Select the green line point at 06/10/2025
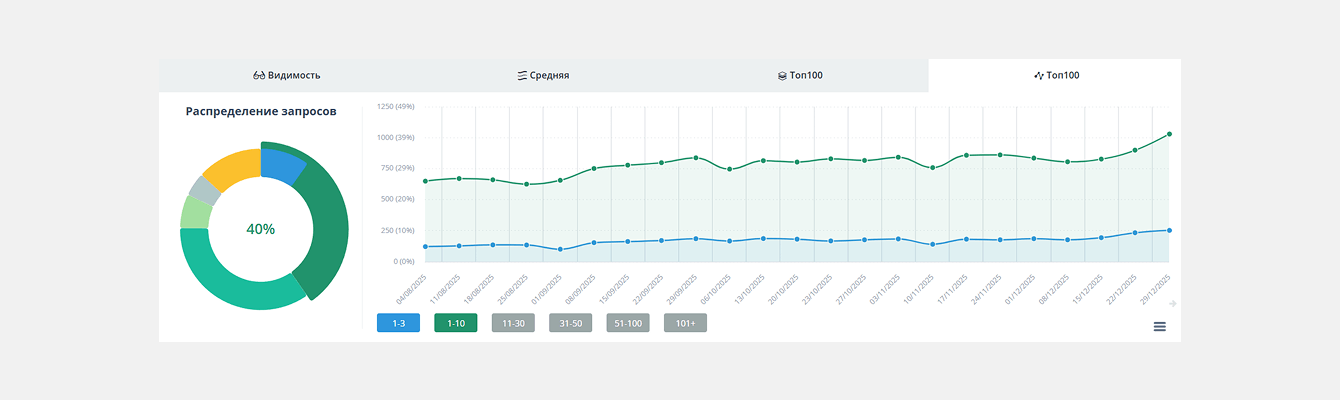Viewport: 1340px width, 400px height. click(x=729, y=169)
